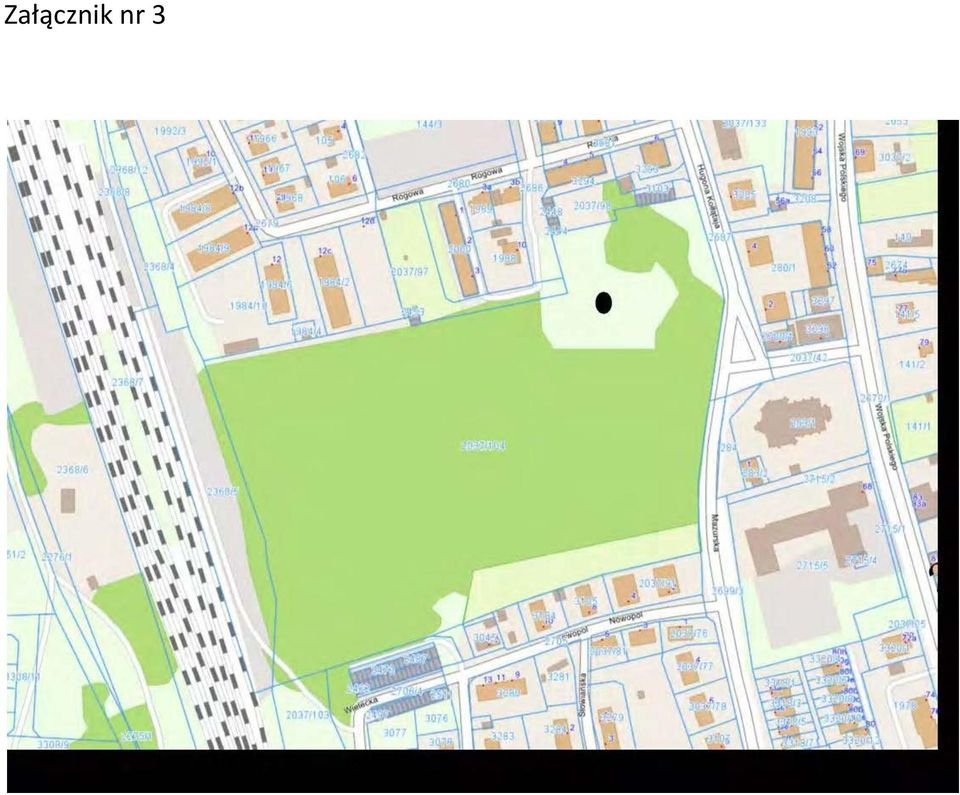
Task: Select parcel number 1992/3
Action: click(170, 130)
